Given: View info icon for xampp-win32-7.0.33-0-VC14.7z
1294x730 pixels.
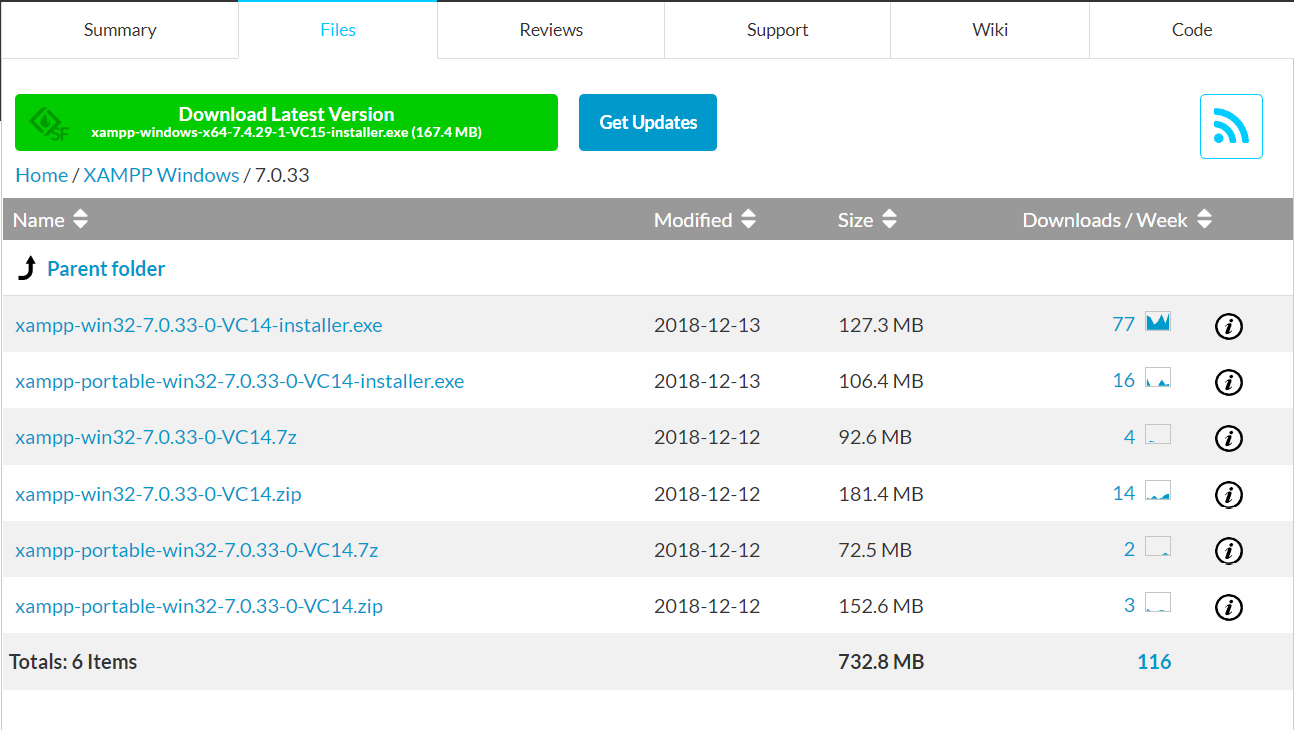Looking at the screenshot, I should [1228, 438].
